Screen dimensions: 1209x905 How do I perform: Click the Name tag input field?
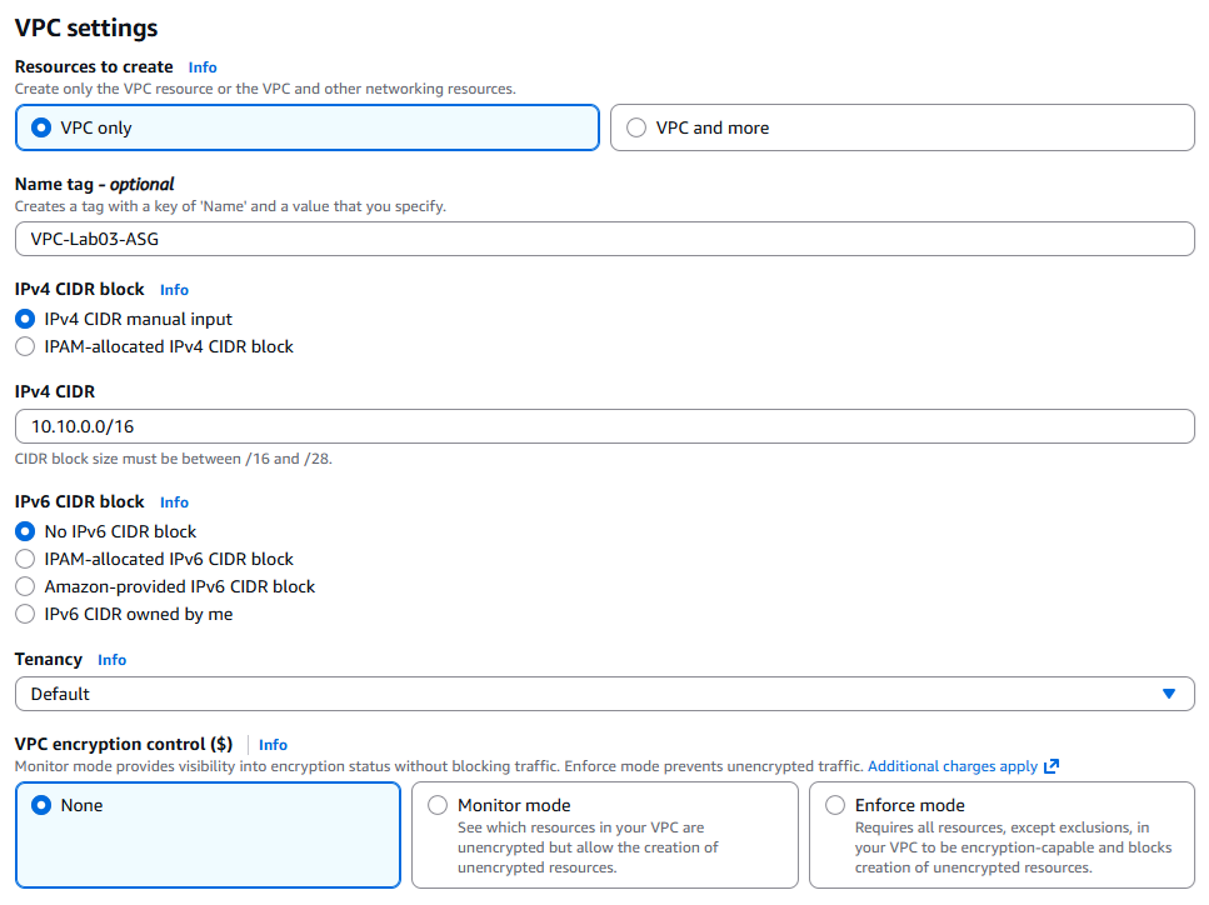click(604, 239)
